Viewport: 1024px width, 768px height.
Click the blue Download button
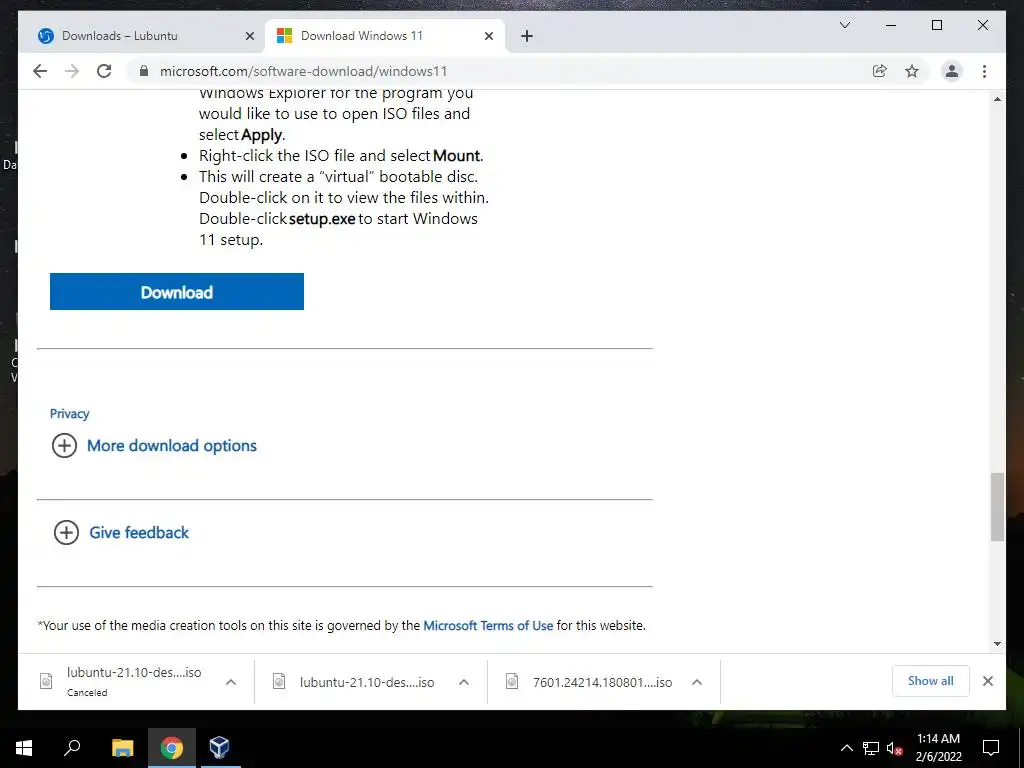176,291
